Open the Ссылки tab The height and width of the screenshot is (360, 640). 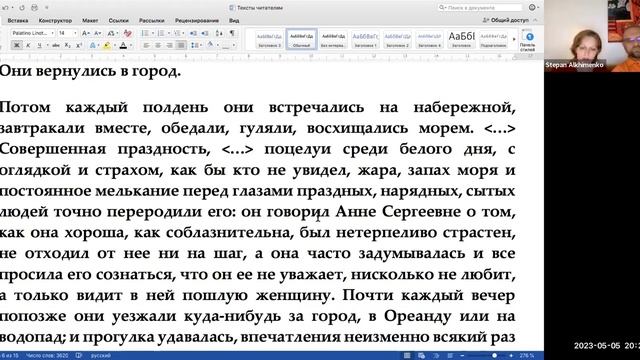click(x=118, y=20)
